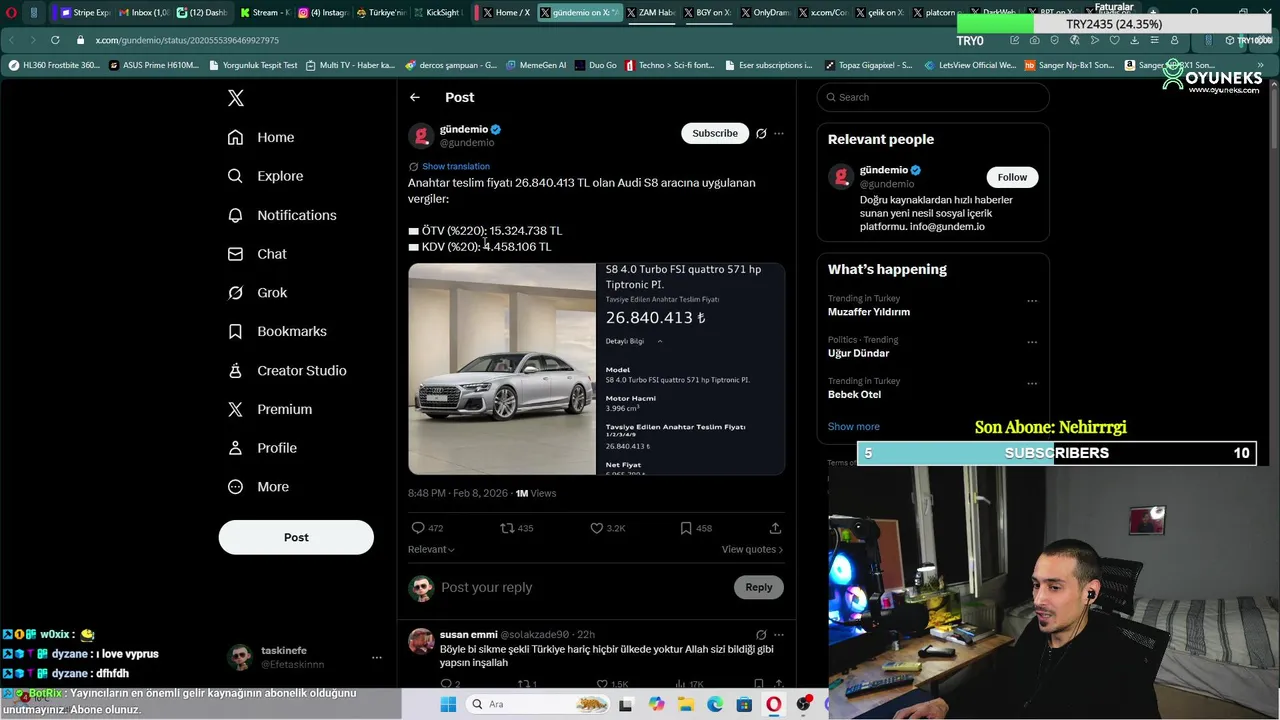This screenshot has width=1280, height=720.
Task: Open Explore in the sidebar
Action: (x=265, y=176)
